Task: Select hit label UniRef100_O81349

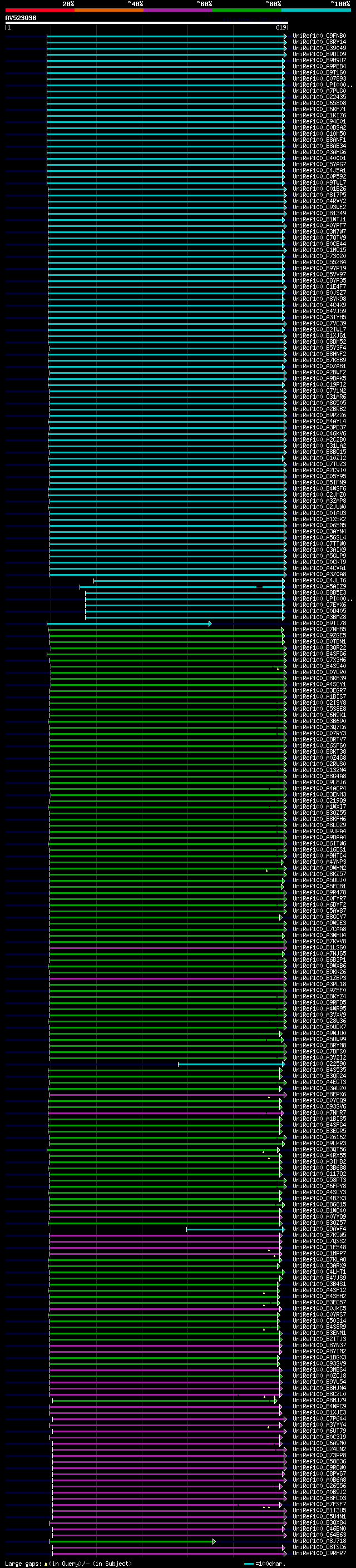Action: click(x=319, y=213)
